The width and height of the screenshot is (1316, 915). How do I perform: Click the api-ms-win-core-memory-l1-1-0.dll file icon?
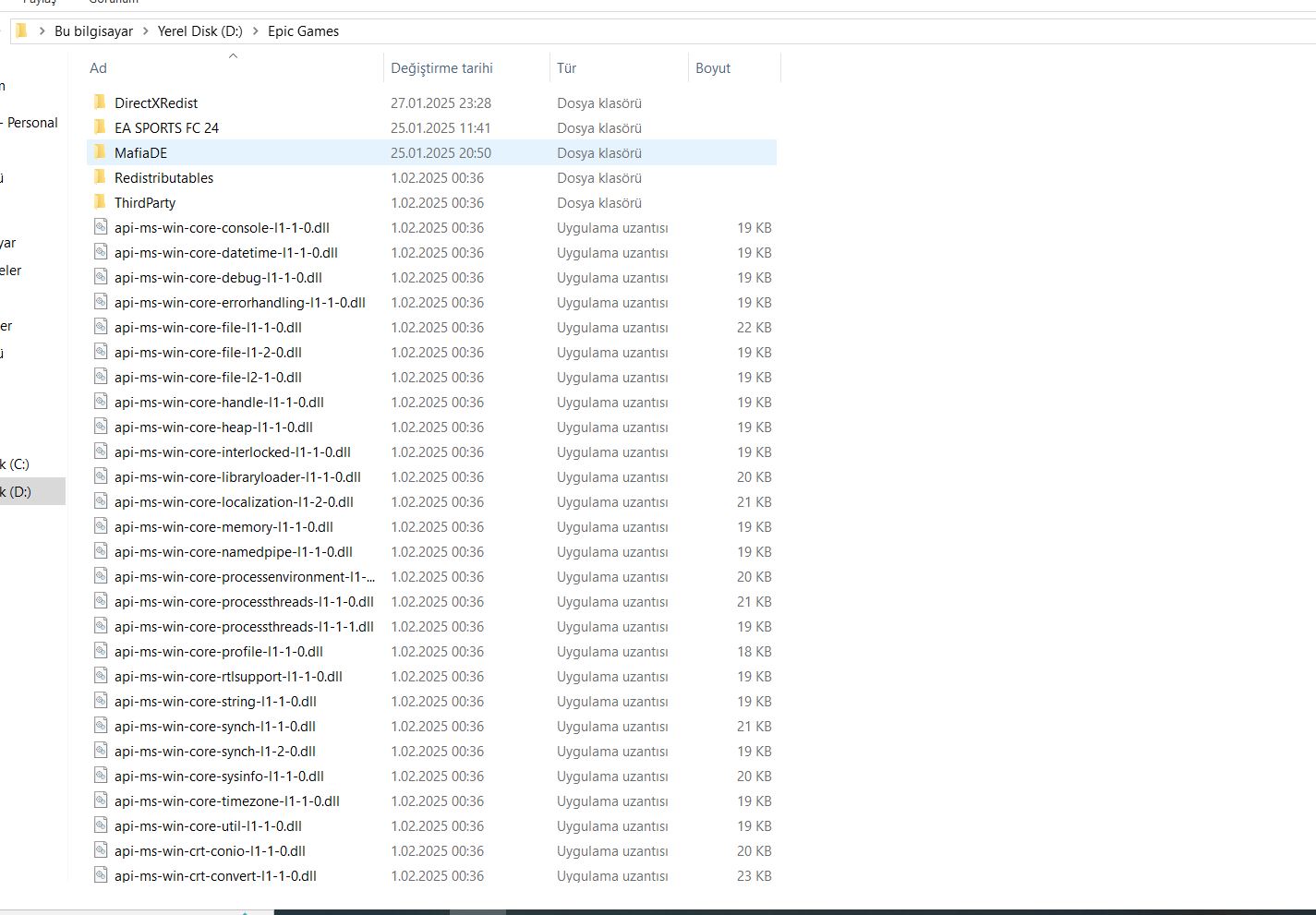100,526
